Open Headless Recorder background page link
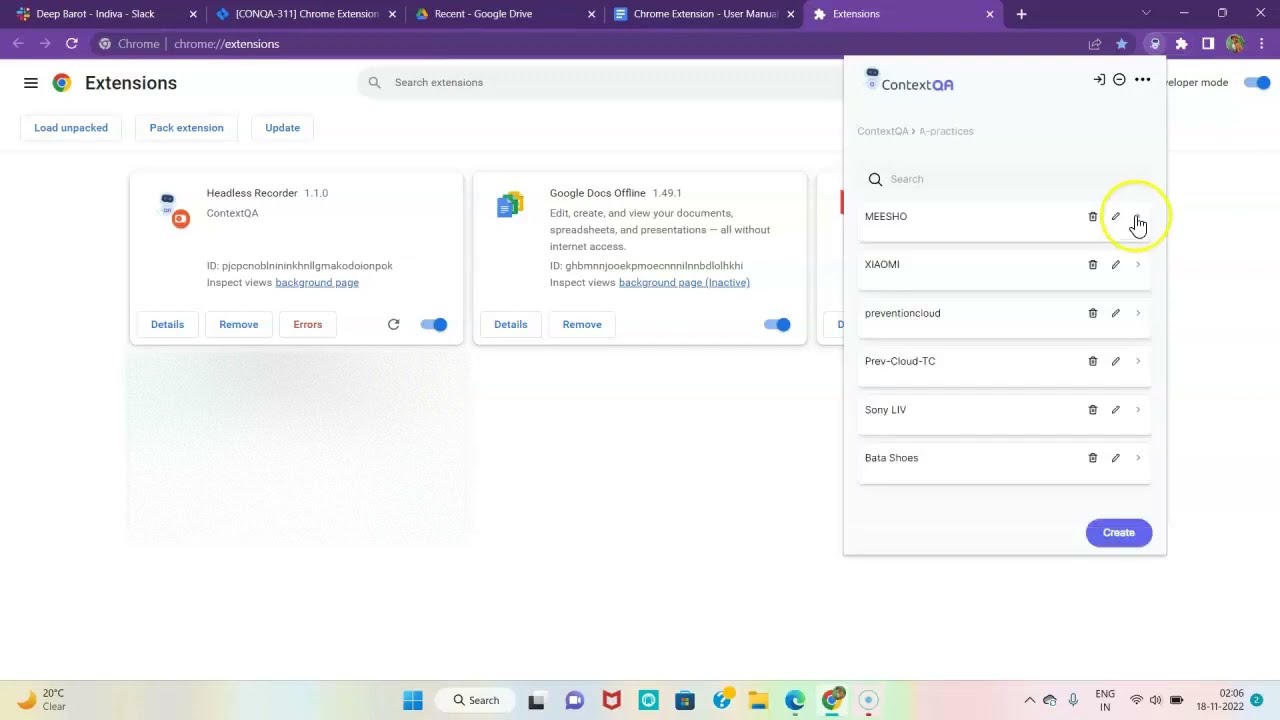The height and width of the screenshot is (720, 1280). (317, 283)
